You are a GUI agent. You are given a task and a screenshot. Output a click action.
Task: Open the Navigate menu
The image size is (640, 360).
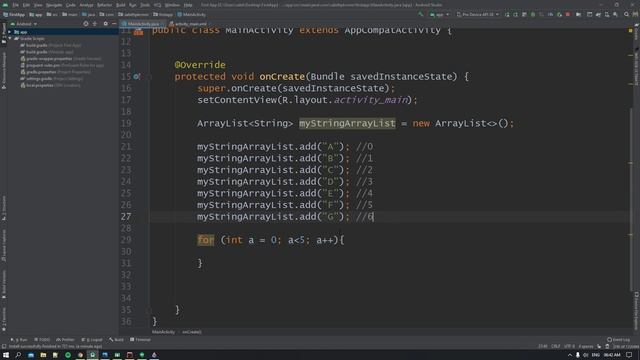[x=54, y=5]
